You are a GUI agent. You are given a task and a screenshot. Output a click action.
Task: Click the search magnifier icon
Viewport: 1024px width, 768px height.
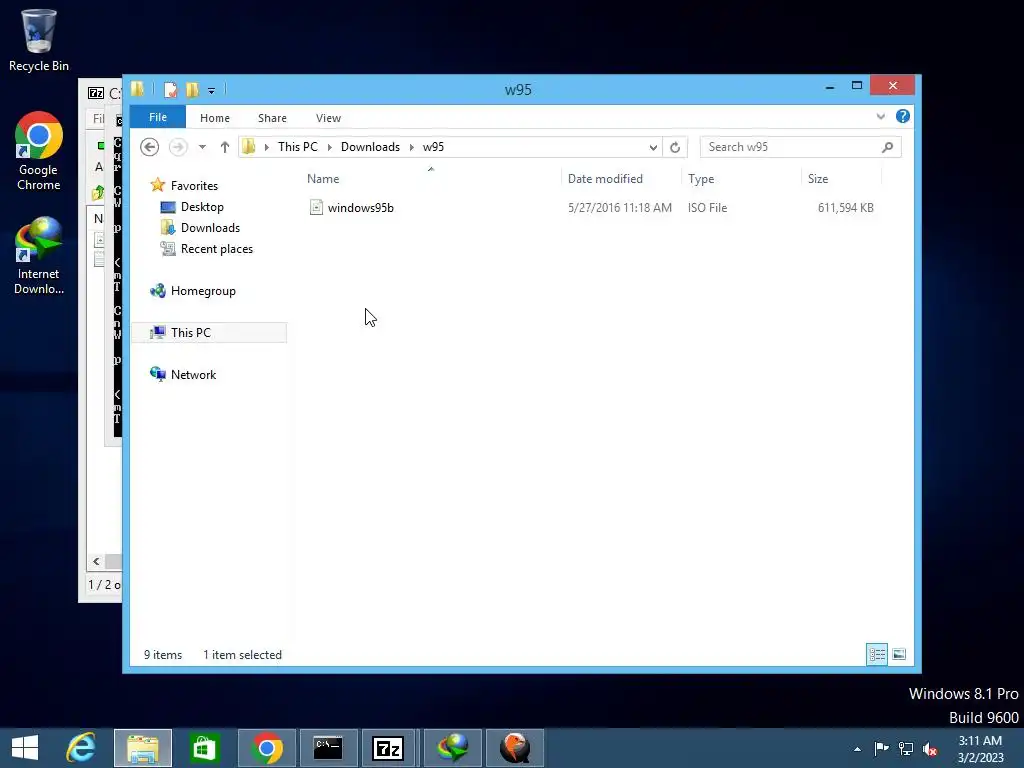(888, 147)
